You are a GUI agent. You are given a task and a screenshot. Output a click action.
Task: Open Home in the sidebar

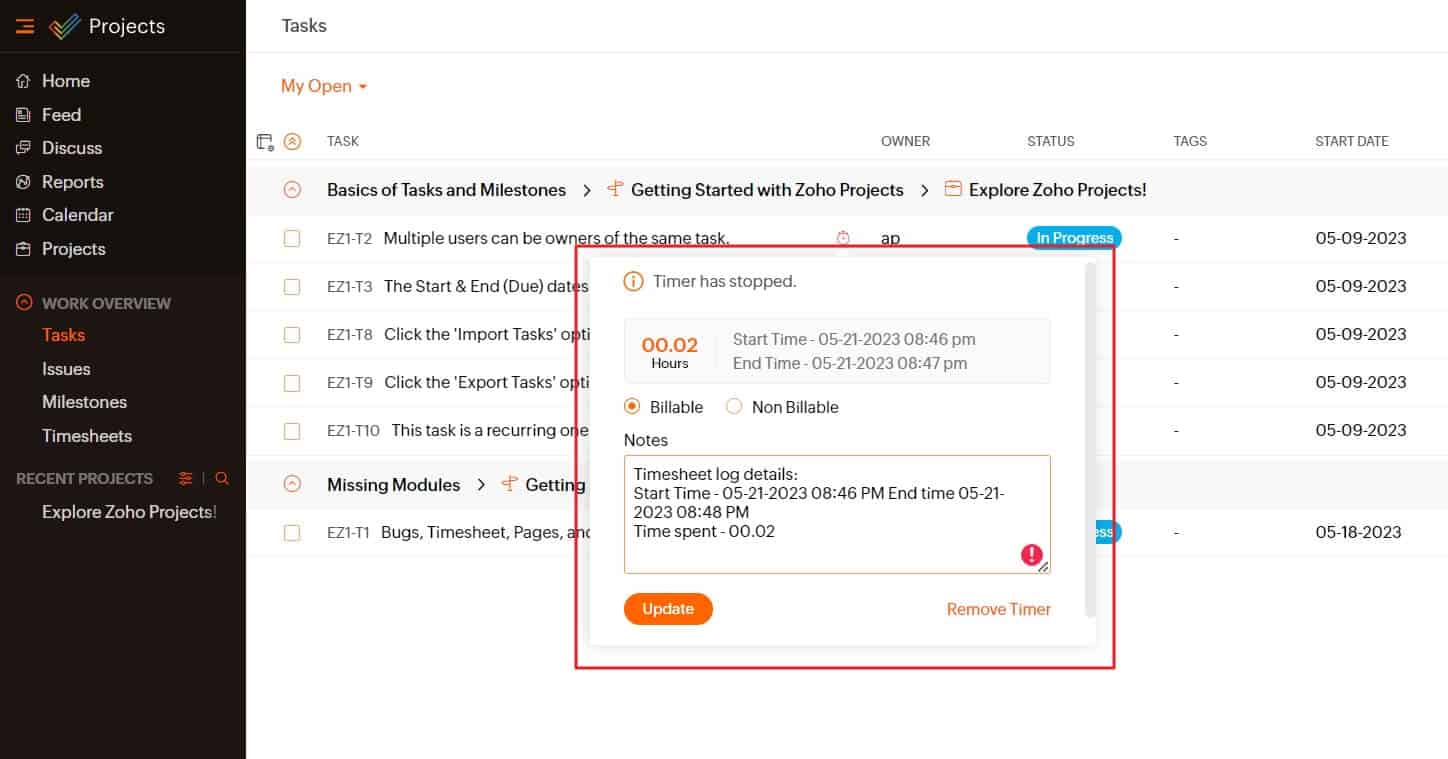(66, 81)
